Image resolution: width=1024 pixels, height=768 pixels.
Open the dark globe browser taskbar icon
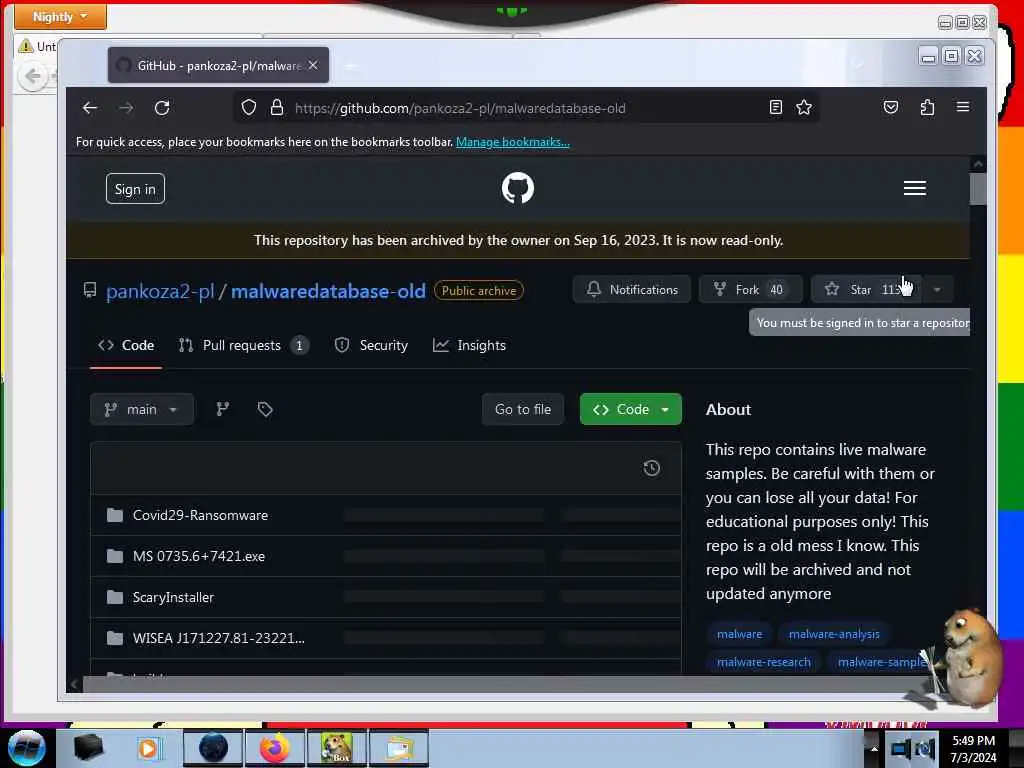point(213,748)
